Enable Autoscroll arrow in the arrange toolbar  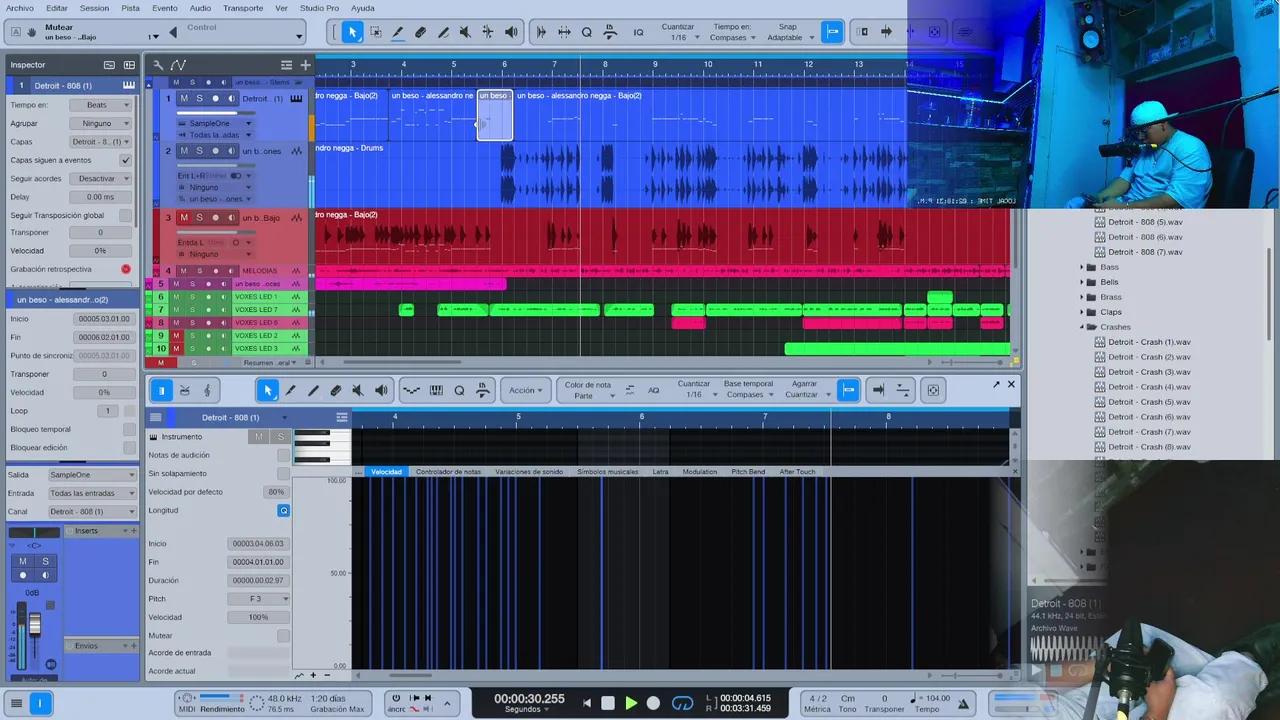click(x=886, y=32)
